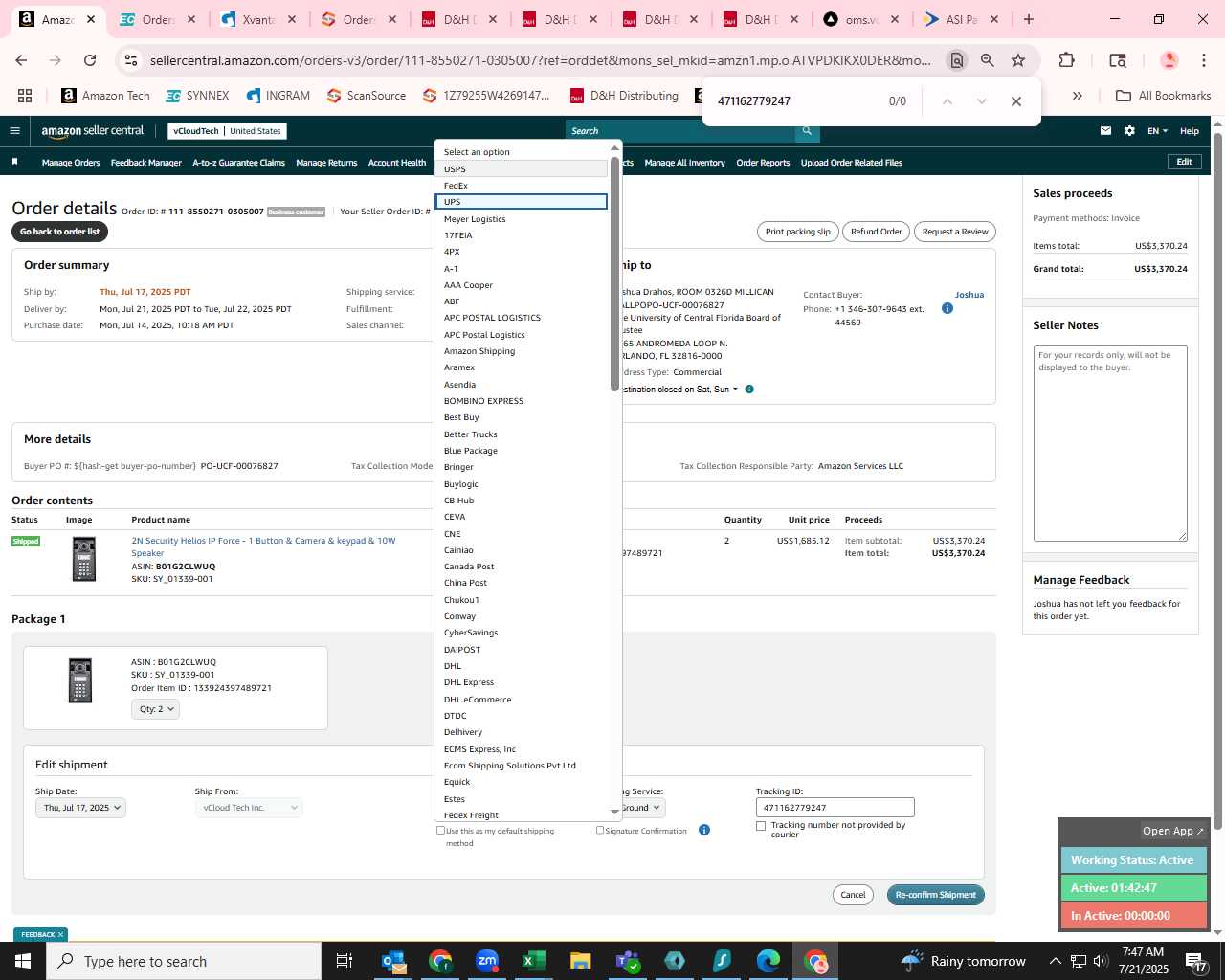The width and height of the screenshot is (1225, 980).
Task: Open the Ship Date dropdown
Action: point(80,808)
